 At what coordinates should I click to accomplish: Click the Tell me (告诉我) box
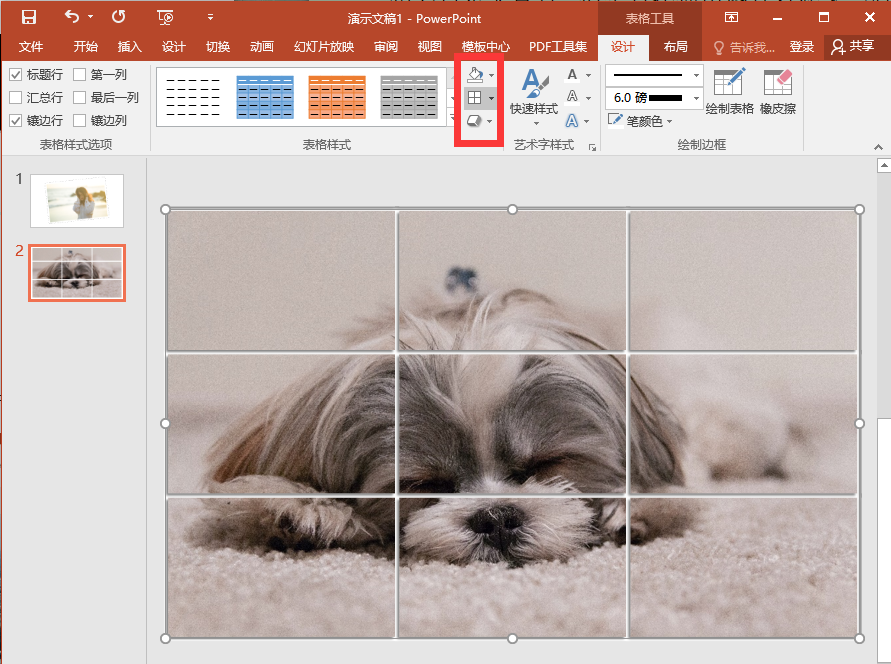point(744,47)
